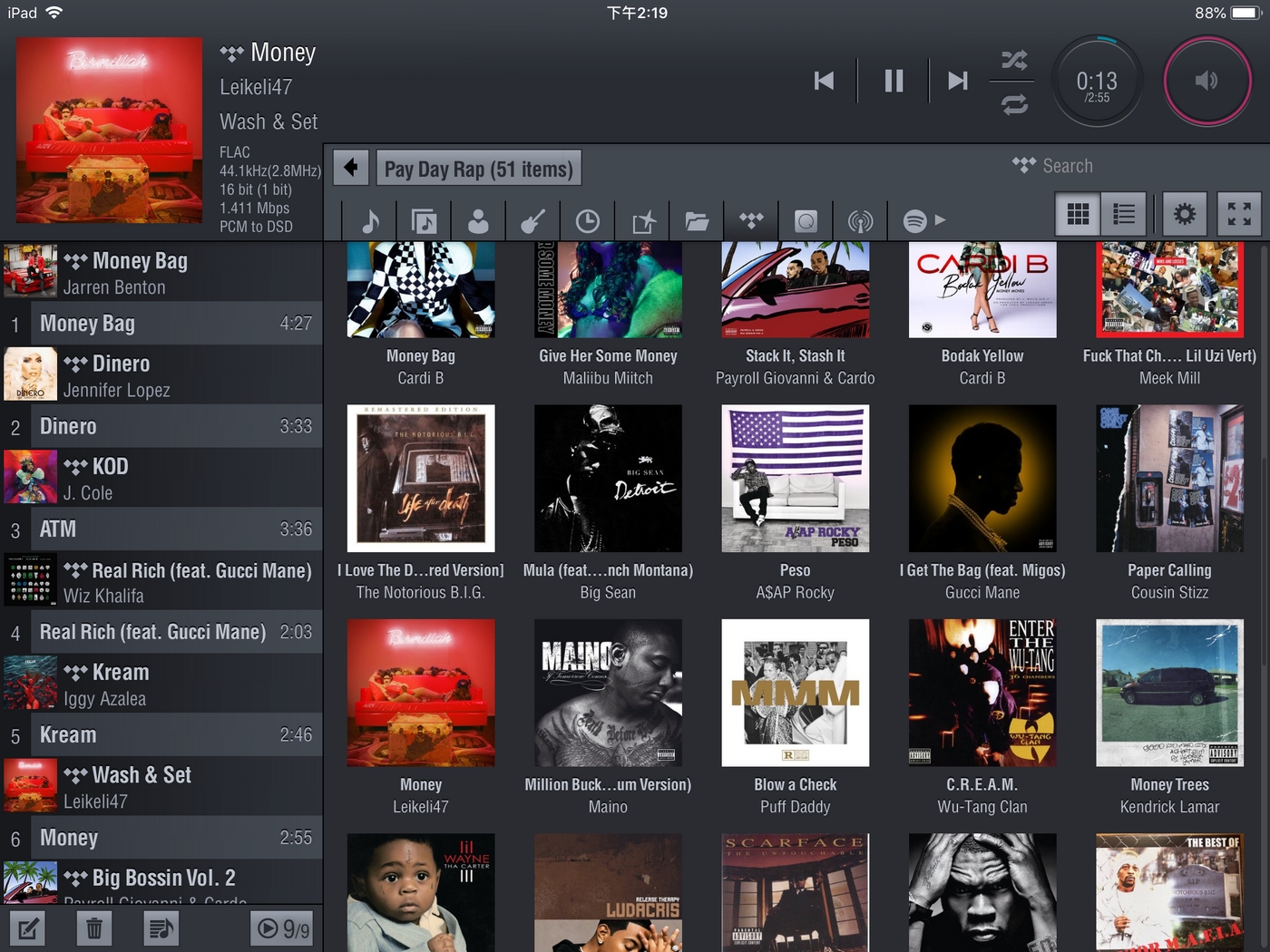Open playlists with the starred note icon
This screenshot has height=952, width=1270.
pyautogui.click(x=643, y=220)
